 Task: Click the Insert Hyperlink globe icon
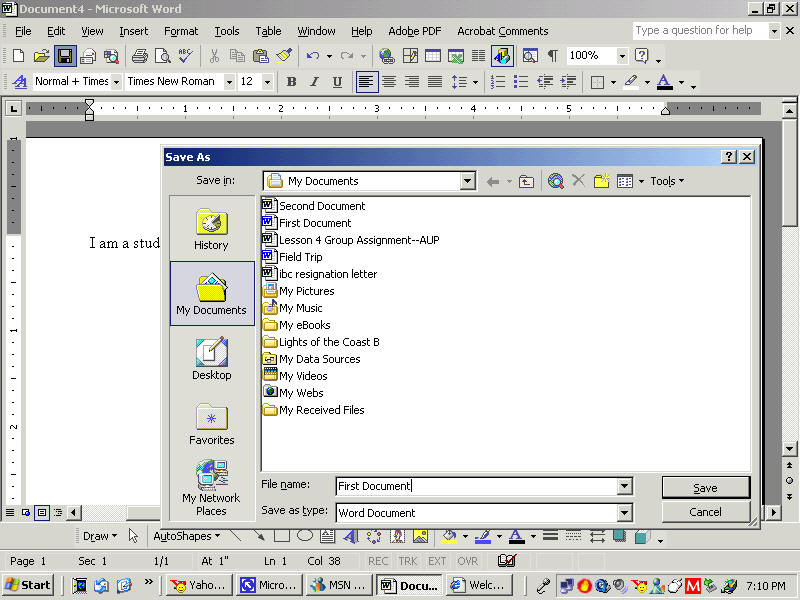coord(387,56)
